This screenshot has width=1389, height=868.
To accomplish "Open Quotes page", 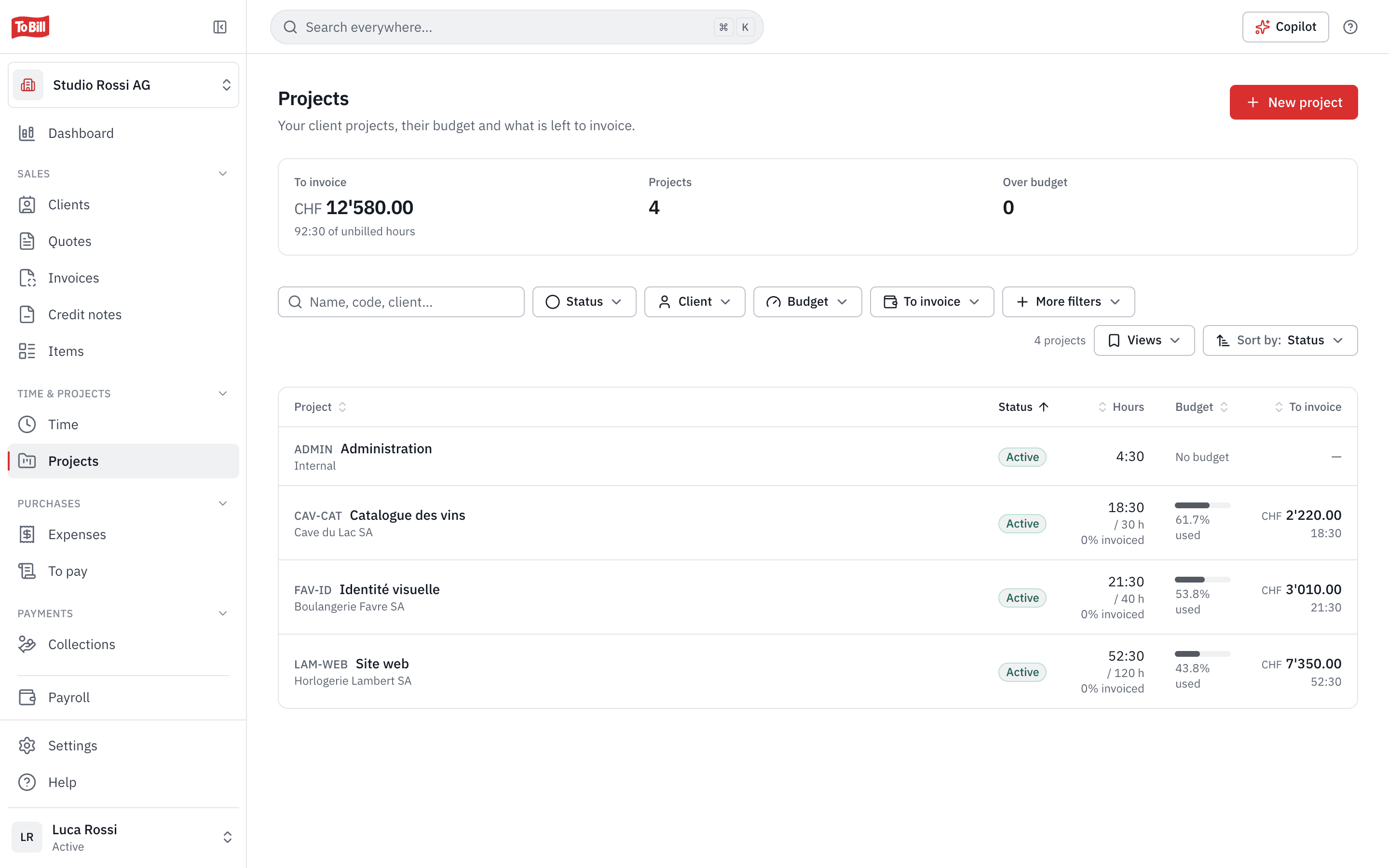I will coord(123,241).
